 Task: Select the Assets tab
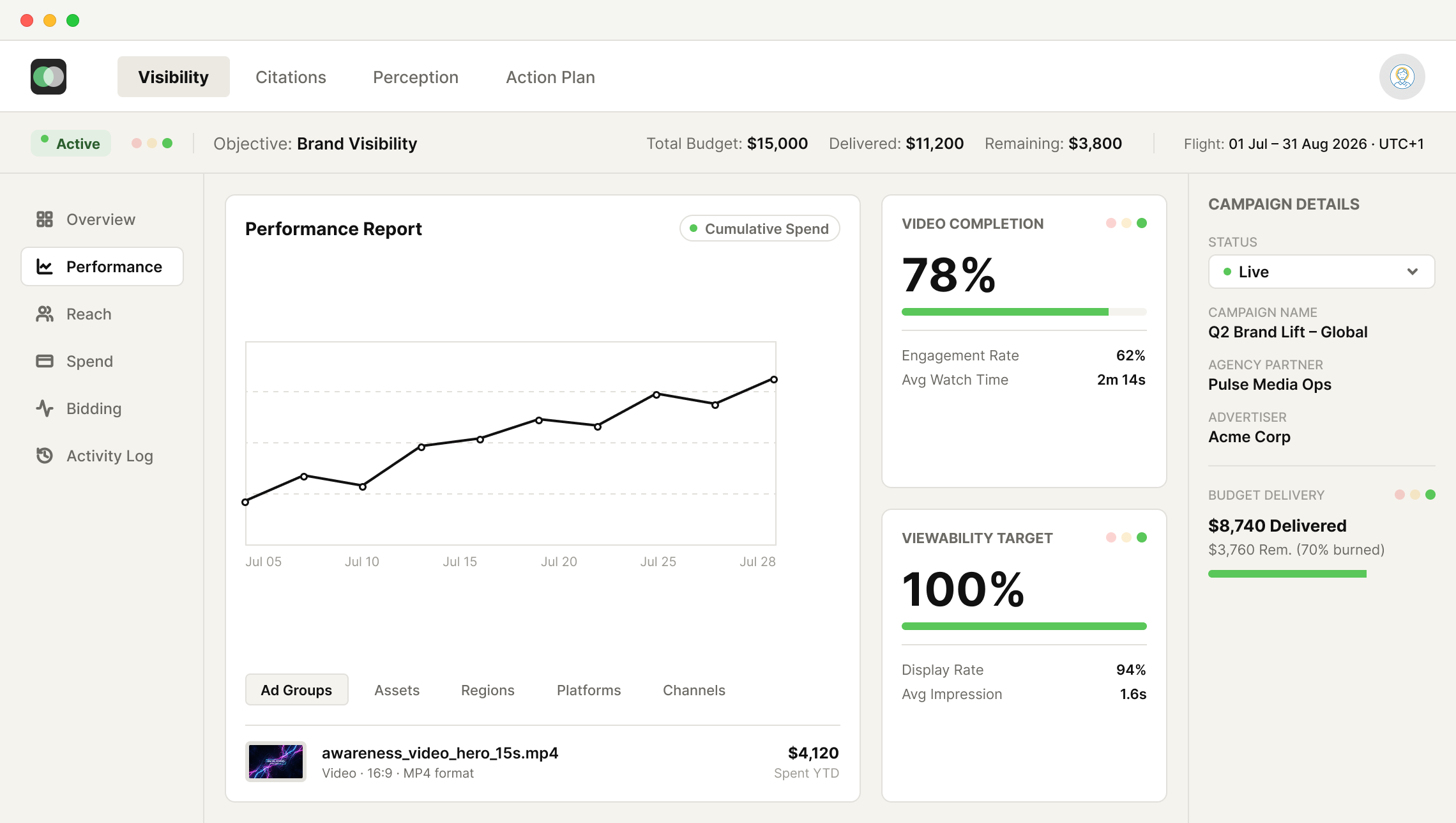(x=397, y=690)
